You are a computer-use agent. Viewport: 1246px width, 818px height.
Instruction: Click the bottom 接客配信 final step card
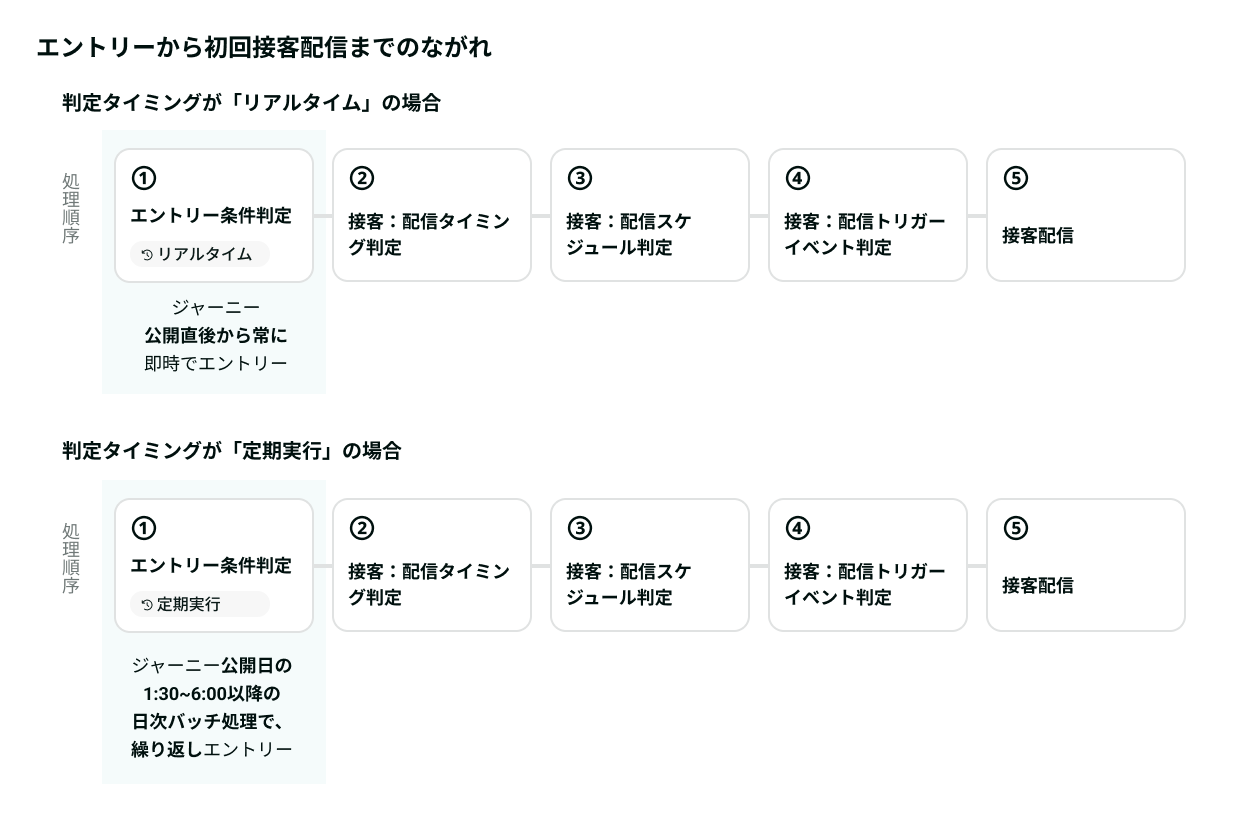coord(1086,565)
